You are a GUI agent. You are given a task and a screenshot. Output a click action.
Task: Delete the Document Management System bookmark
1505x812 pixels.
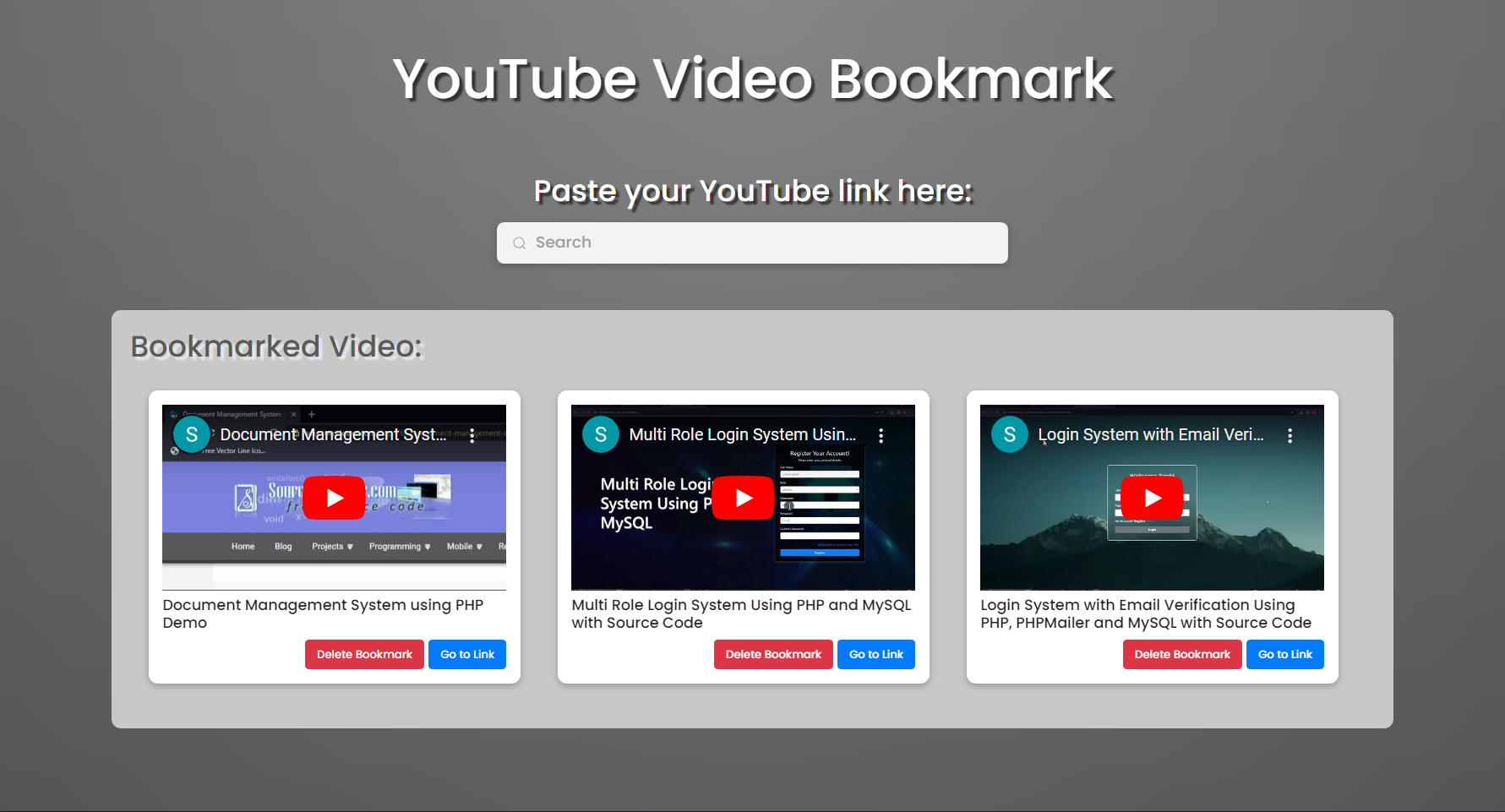(364, 654)
